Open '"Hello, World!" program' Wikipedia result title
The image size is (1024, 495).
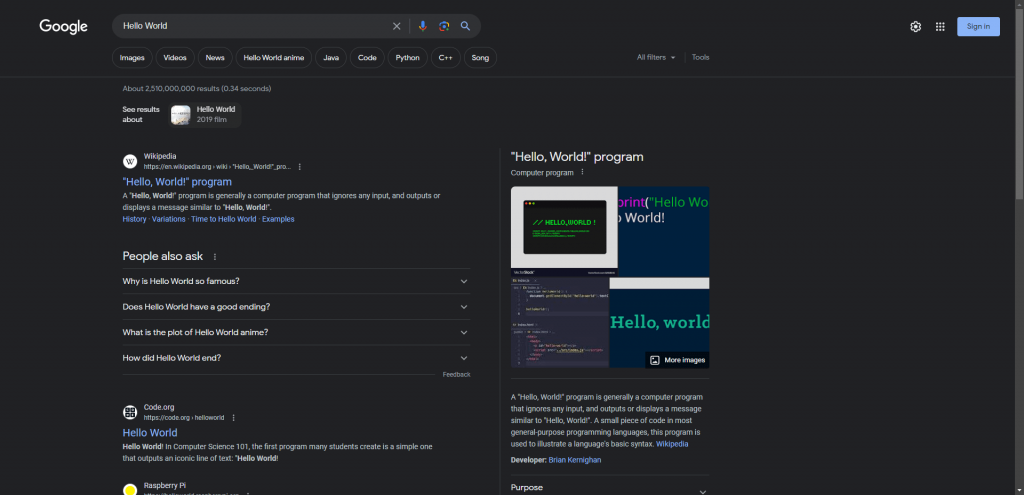point(177,182)
